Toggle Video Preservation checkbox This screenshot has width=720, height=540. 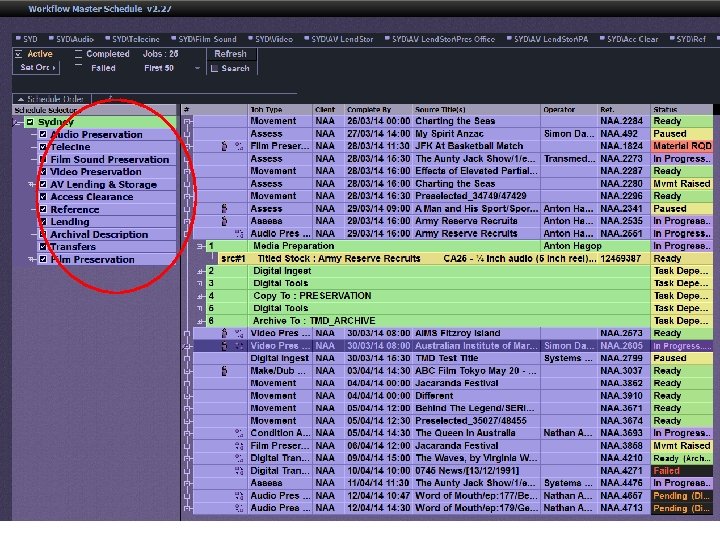pos(43,171)
